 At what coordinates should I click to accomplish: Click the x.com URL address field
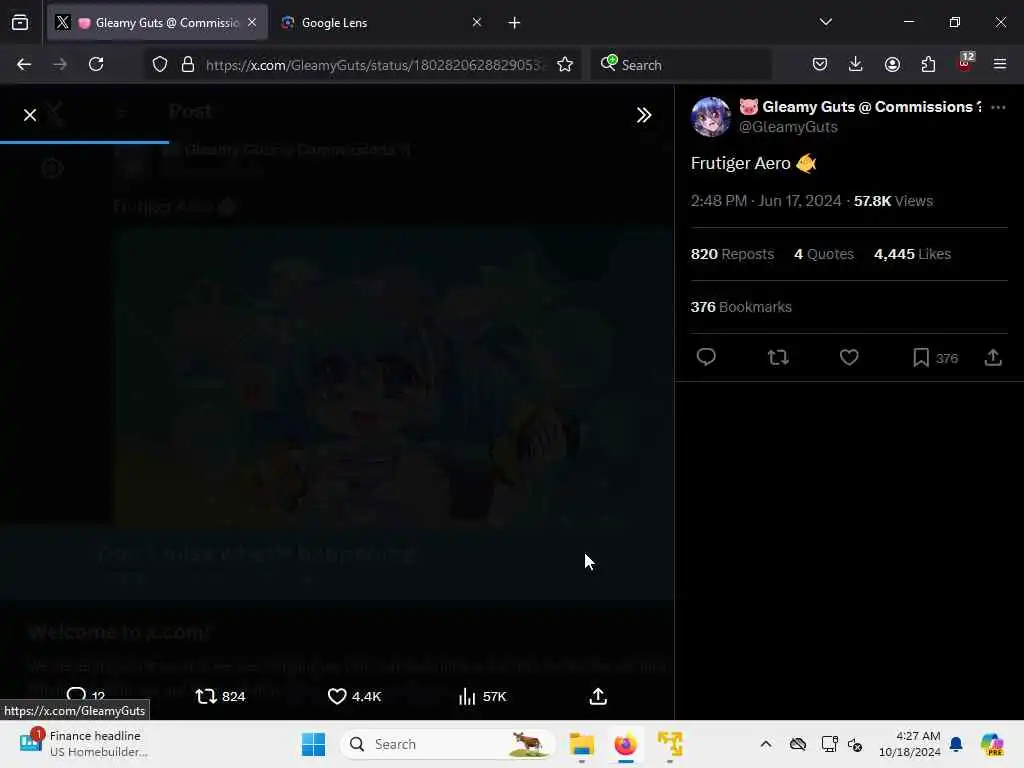[x=374, y=65]
